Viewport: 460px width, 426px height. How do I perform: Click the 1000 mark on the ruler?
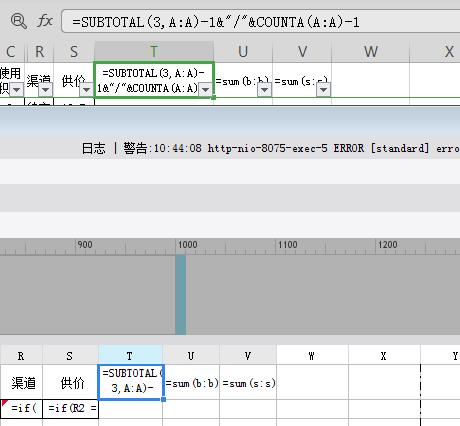pos(188,245)
